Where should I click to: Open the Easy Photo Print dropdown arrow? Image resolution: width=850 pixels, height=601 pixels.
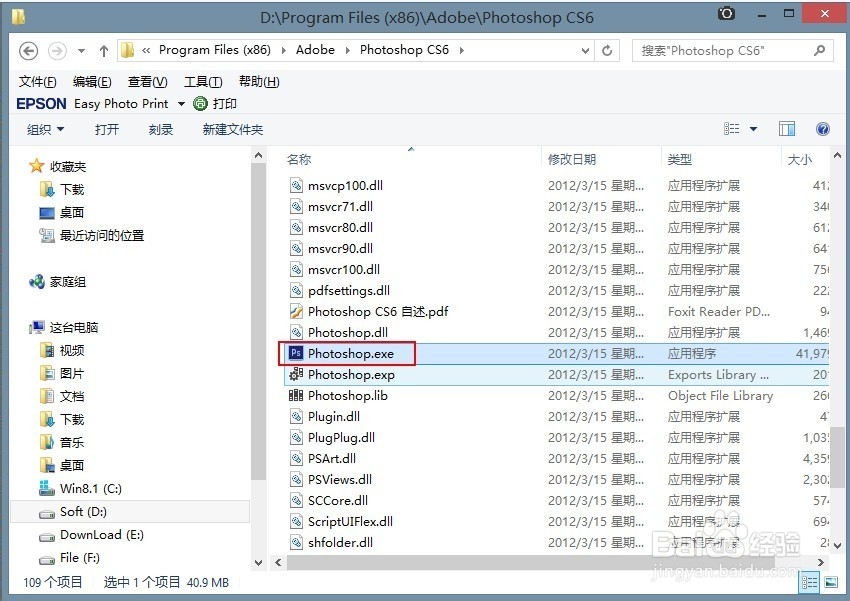[x=181, y=104]
